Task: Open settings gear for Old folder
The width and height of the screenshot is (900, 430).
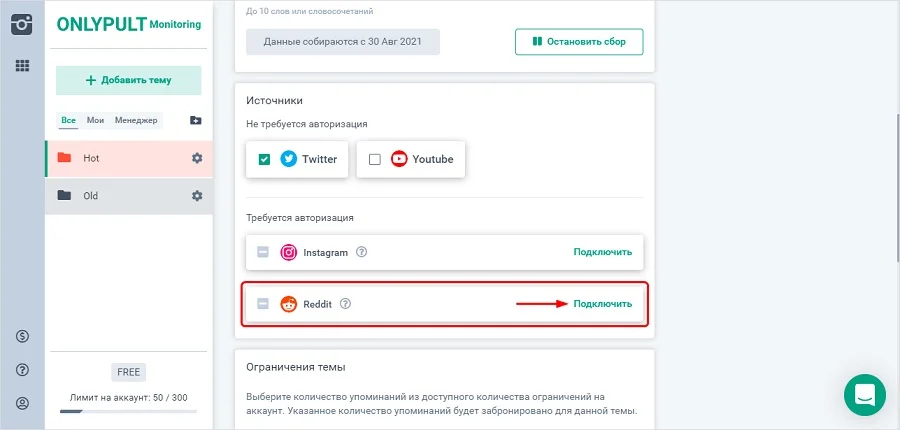Action: [x=197, y=196]
